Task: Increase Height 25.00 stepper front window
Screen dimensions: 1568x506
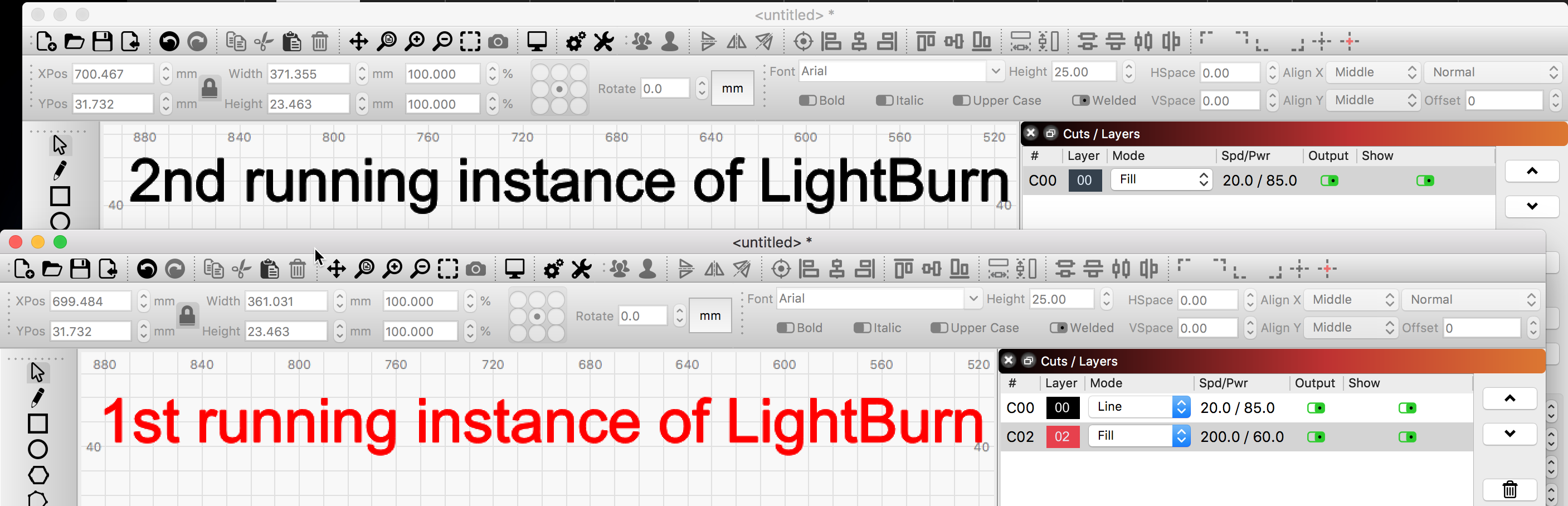Action: pos(1107,294)
